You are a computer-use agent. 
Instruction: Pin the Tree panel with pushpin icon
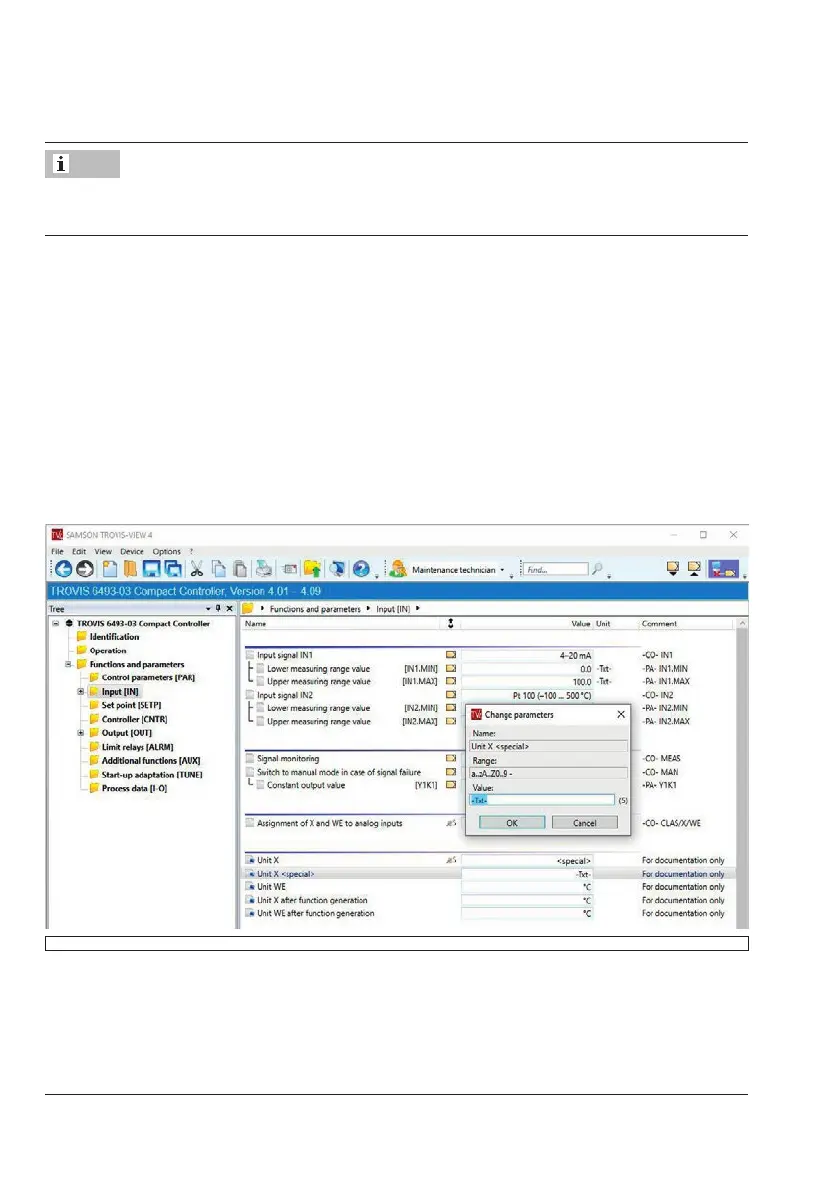(x=218, y=608)
